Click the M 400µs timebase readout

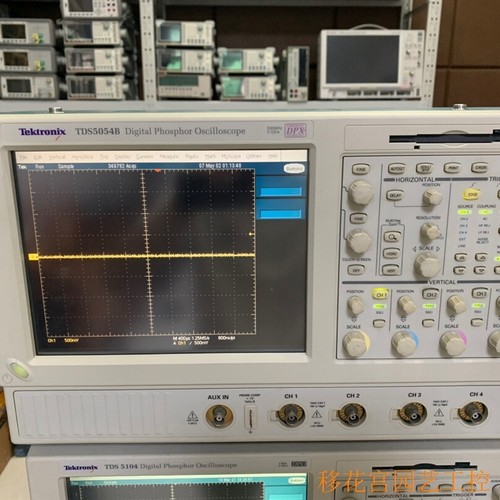click(182, 338)
